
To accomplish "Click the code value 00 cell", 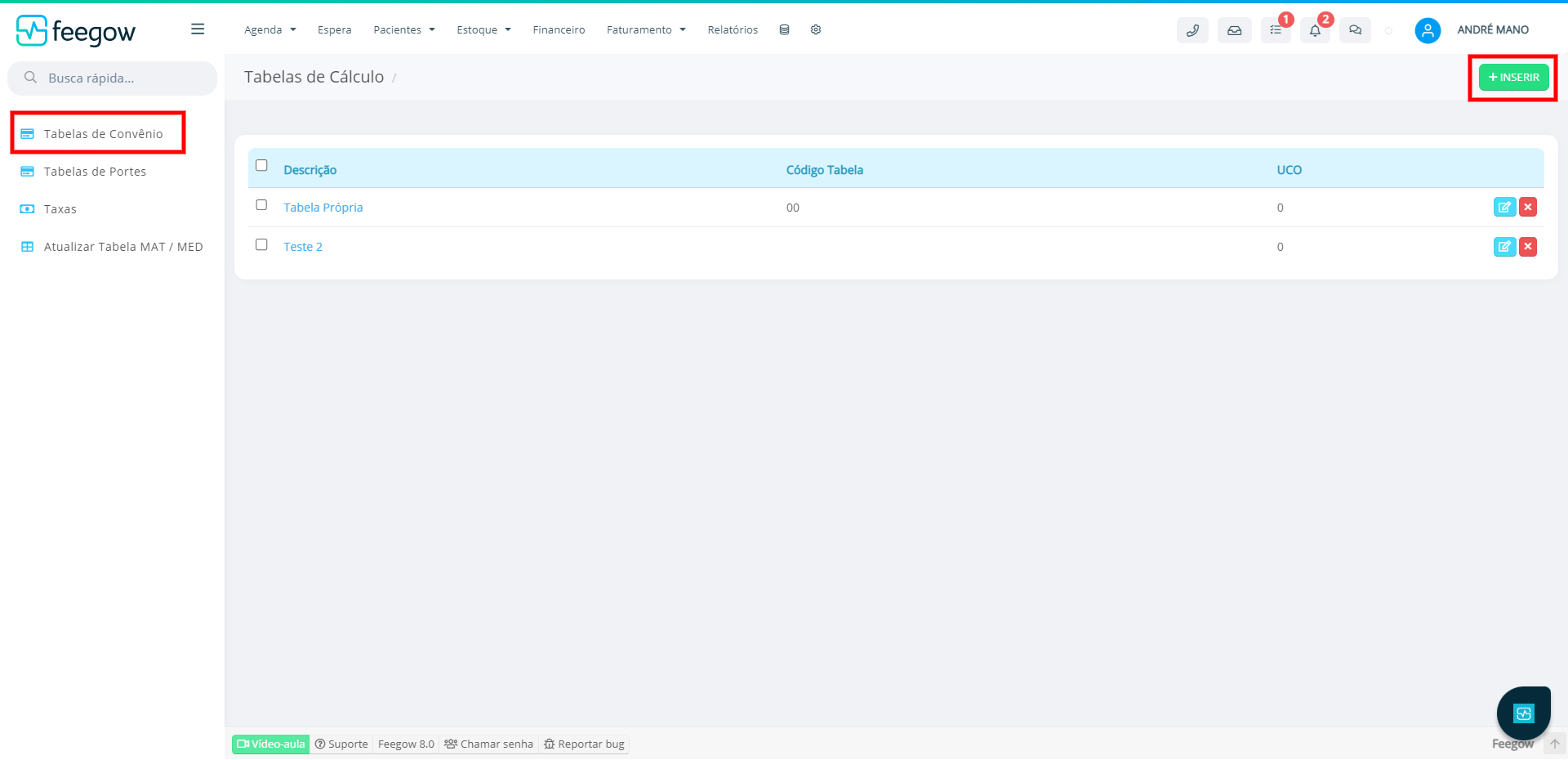I will (793, 208).
